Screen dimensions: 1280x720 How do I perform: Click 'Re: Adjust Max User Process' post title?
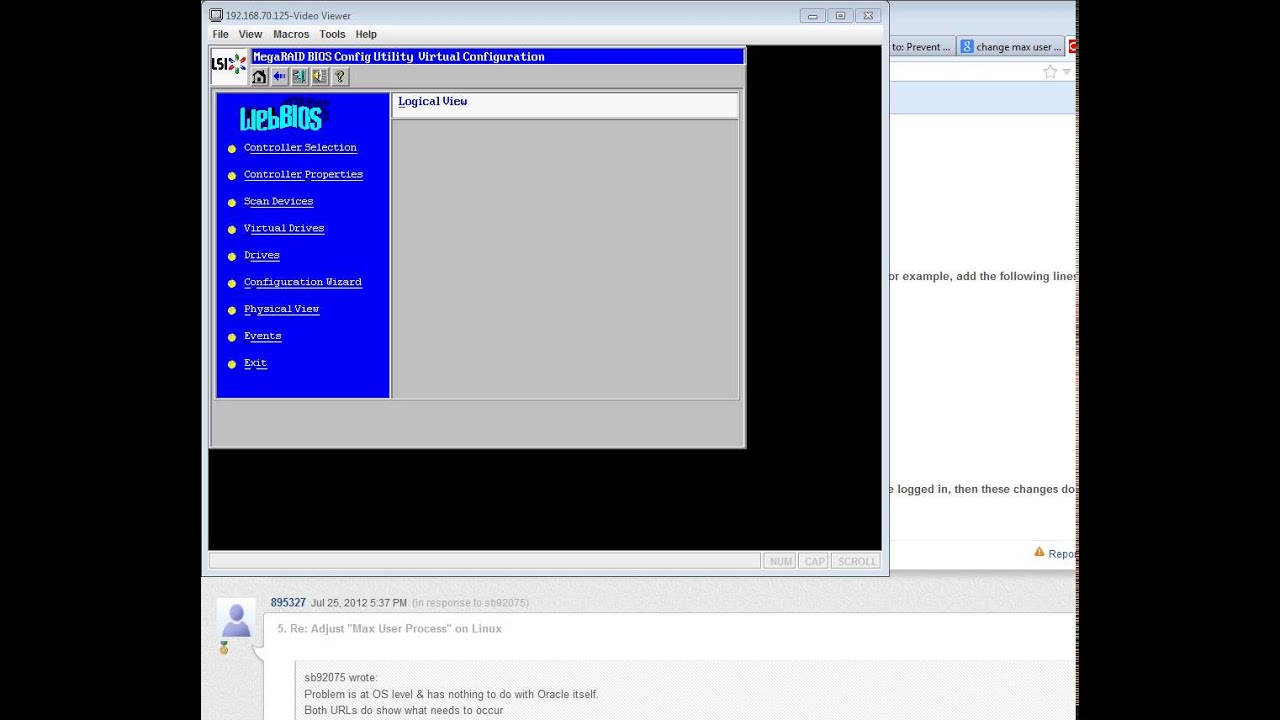click(x=389, y=629)
